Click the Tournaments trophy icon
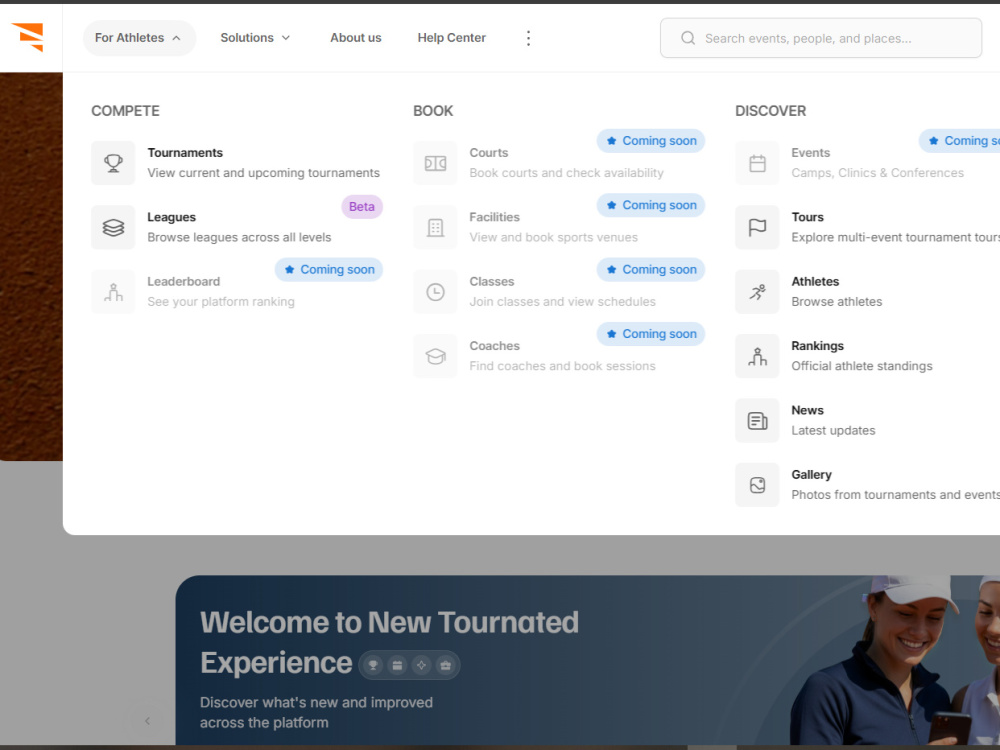The image size is (1000, 750). 113,163
